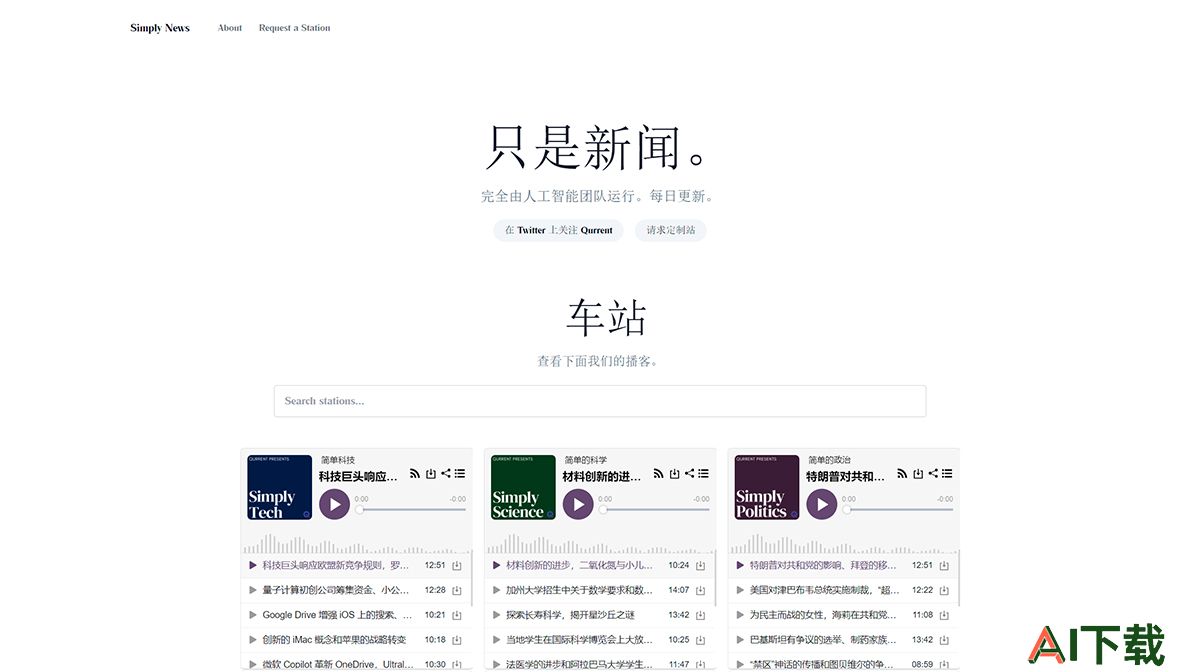This screenshot has width=1200, height=672.
Task: Focus the Search stations input field
Action: [x=600, y=401]
